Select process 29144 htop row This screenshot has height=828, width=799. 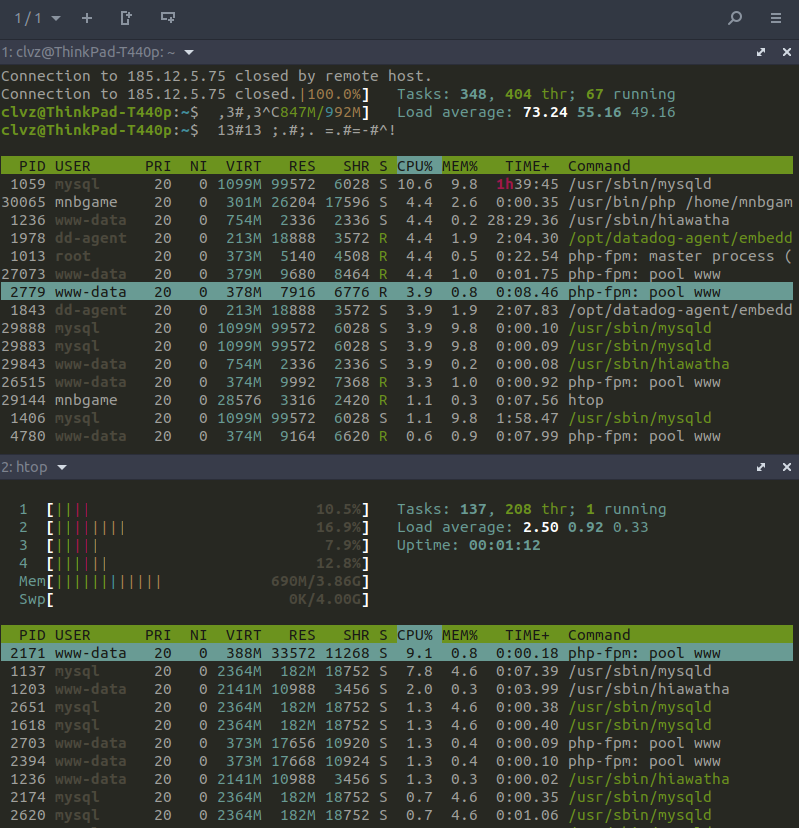(397, 400)
